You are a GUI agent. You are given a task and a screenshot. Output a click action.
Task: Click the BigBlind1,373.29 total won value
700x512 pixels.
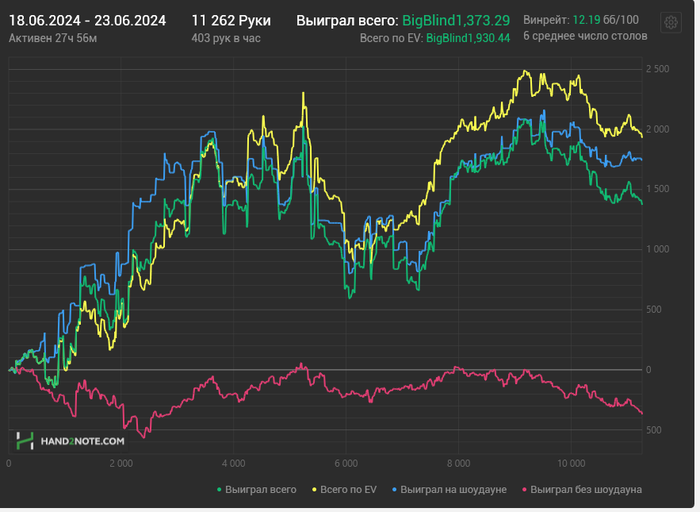tap(456, 21)
